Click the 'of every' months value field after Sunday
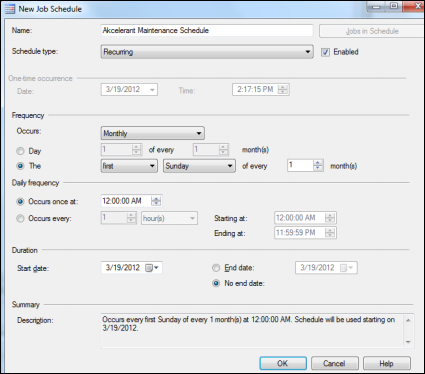 pos(300,165)
